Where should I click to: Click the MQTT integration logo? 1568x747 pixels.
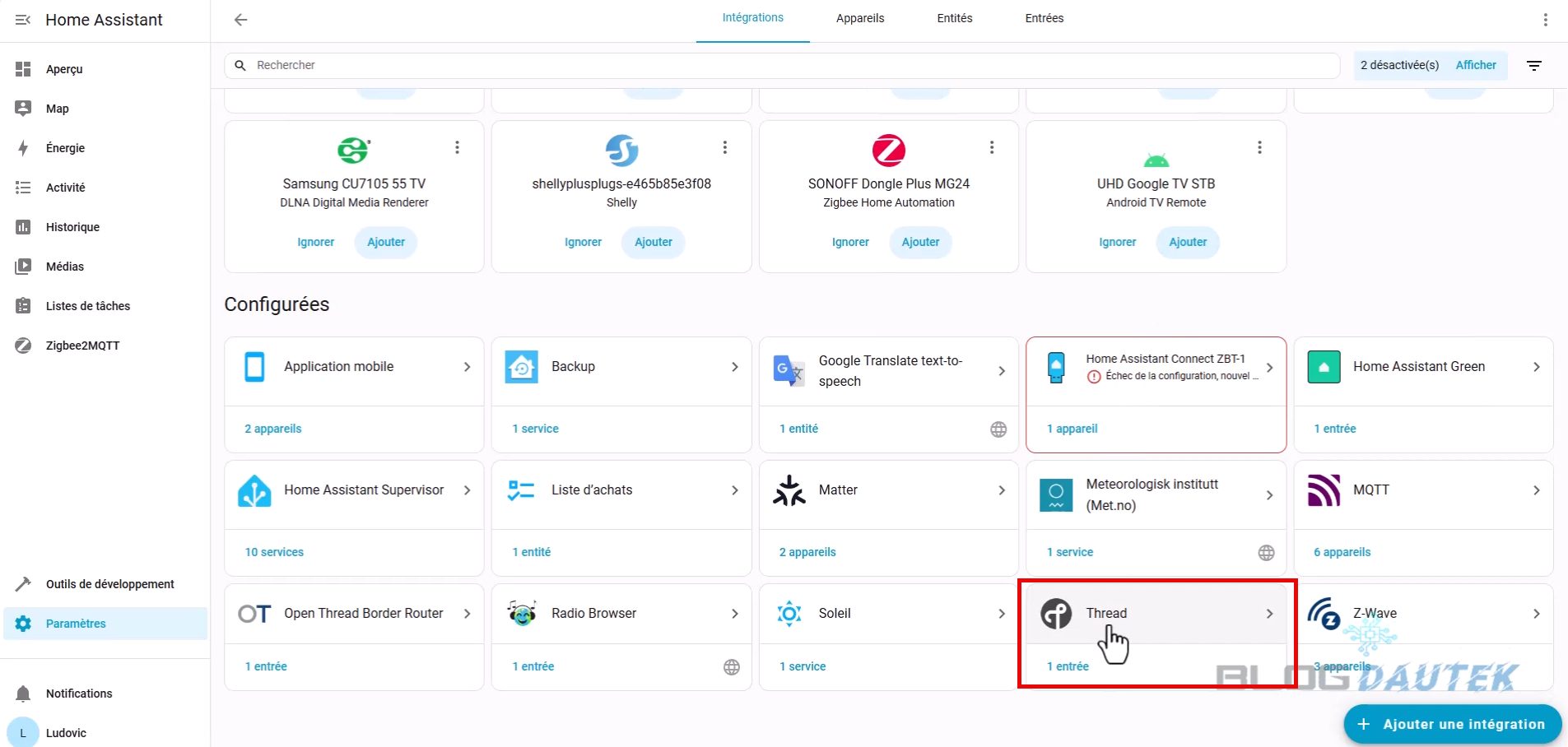point(1324,490)
